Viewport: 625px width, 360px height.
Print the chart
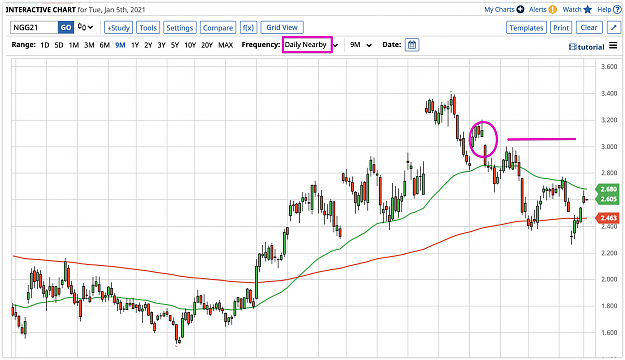click(x=561, y=28)
